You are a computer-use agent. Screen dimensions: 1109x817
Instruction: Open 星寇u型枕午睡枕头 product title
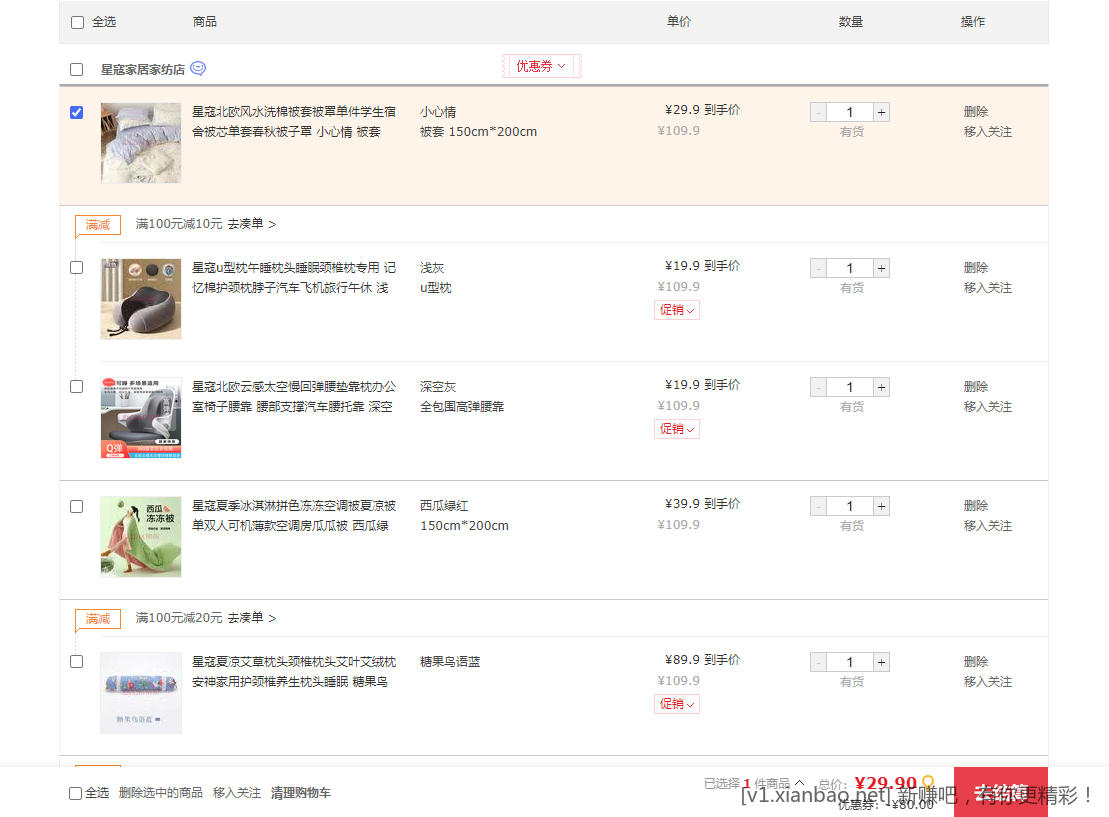click(x=294, y=277)
